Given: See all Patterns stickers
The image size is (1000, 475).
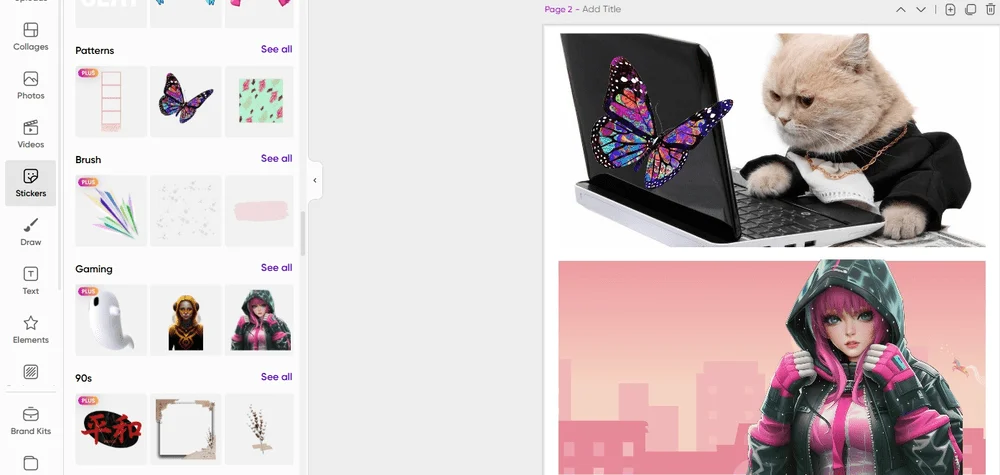Looking at the screenshot, I should (277, 49).
